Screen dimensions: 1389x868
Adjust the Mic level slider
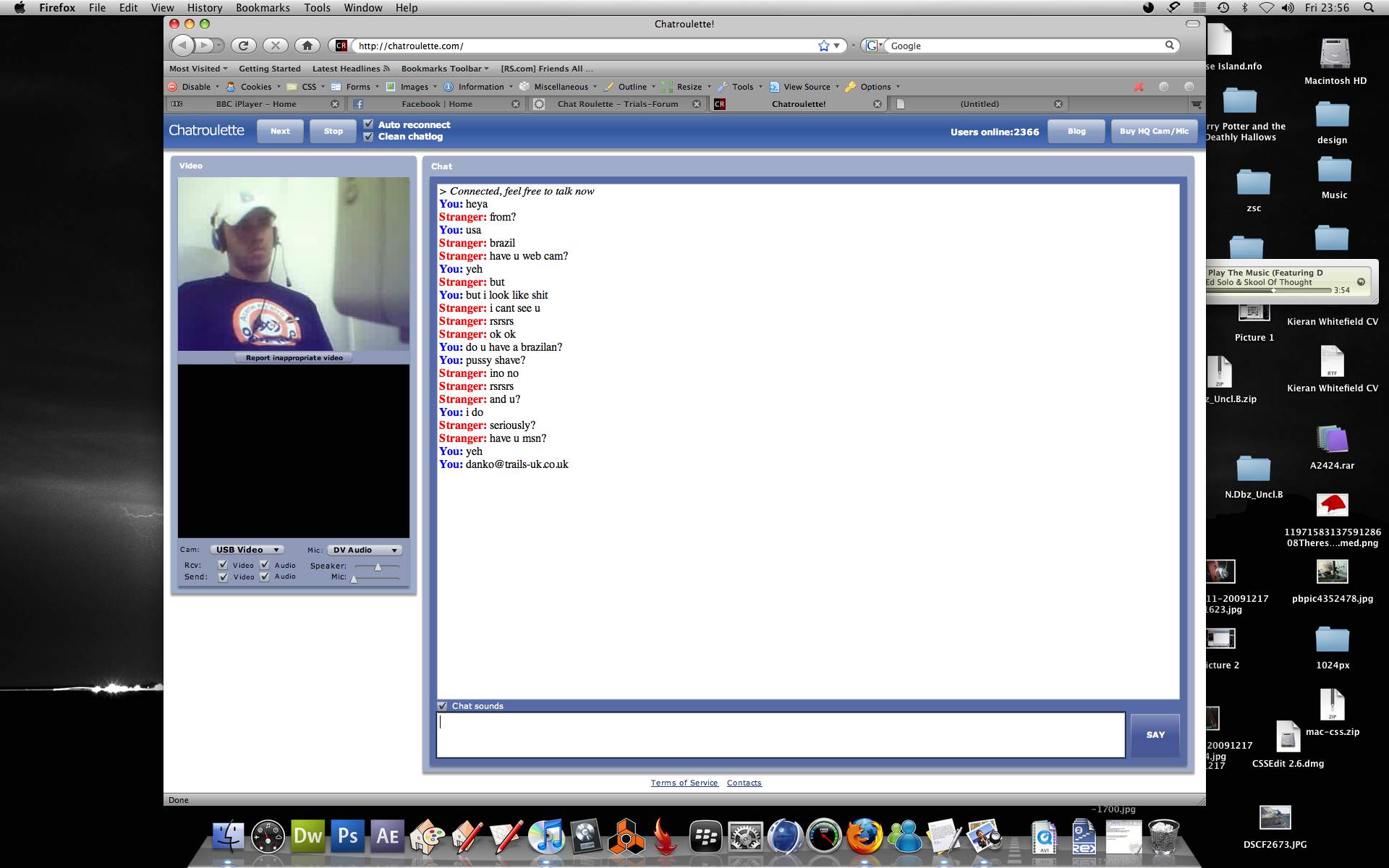tap(354, 578)
